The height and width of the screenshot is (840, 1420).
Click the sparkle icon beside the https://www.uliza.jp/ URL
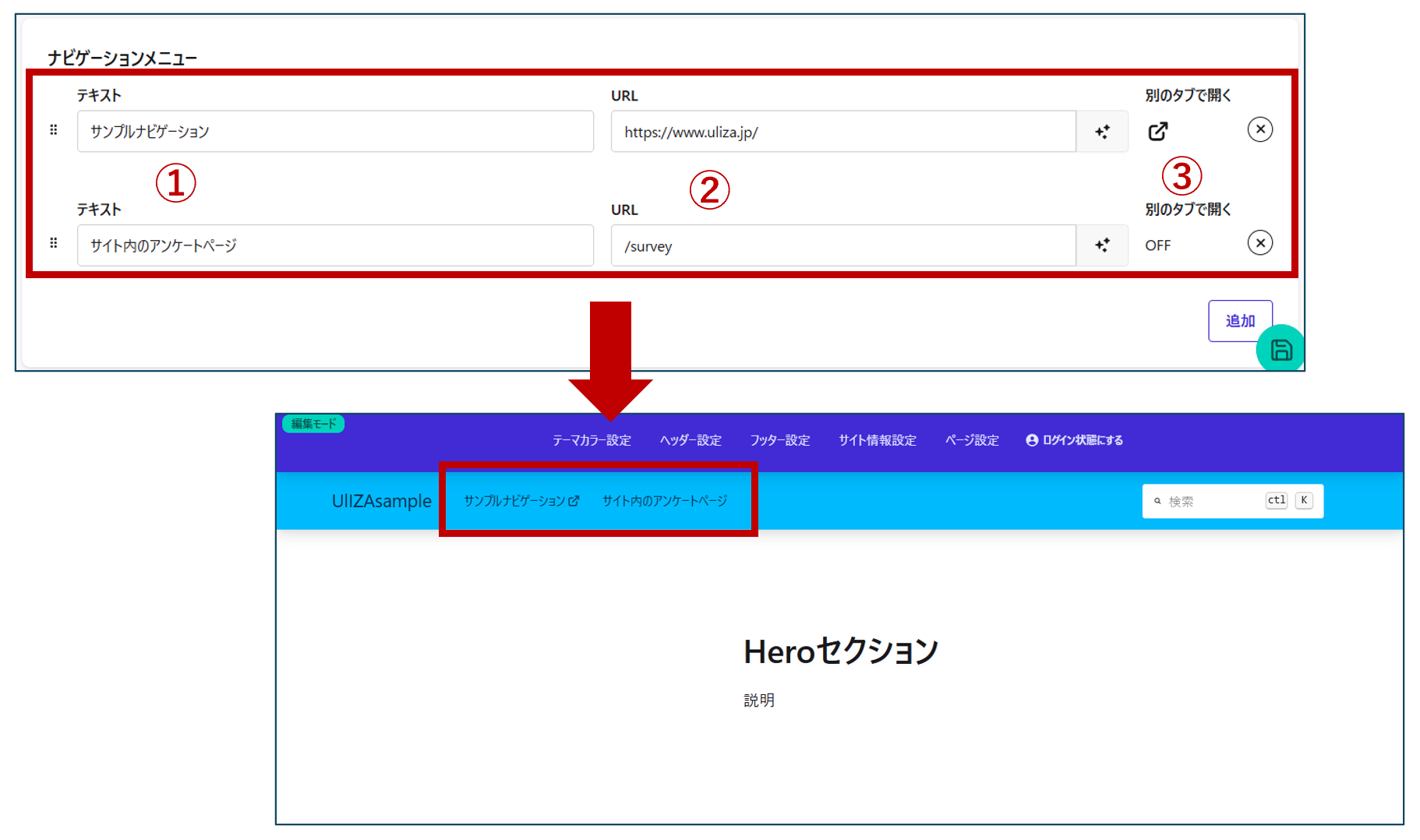(1102, 132)
